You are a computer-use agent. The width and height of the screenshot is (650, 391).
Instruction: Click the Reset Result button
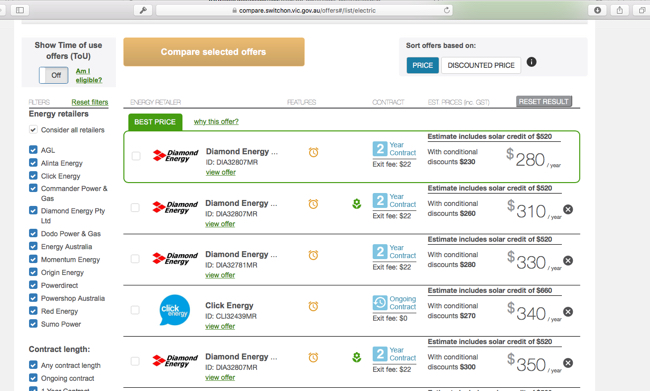(x=544, y=102)
